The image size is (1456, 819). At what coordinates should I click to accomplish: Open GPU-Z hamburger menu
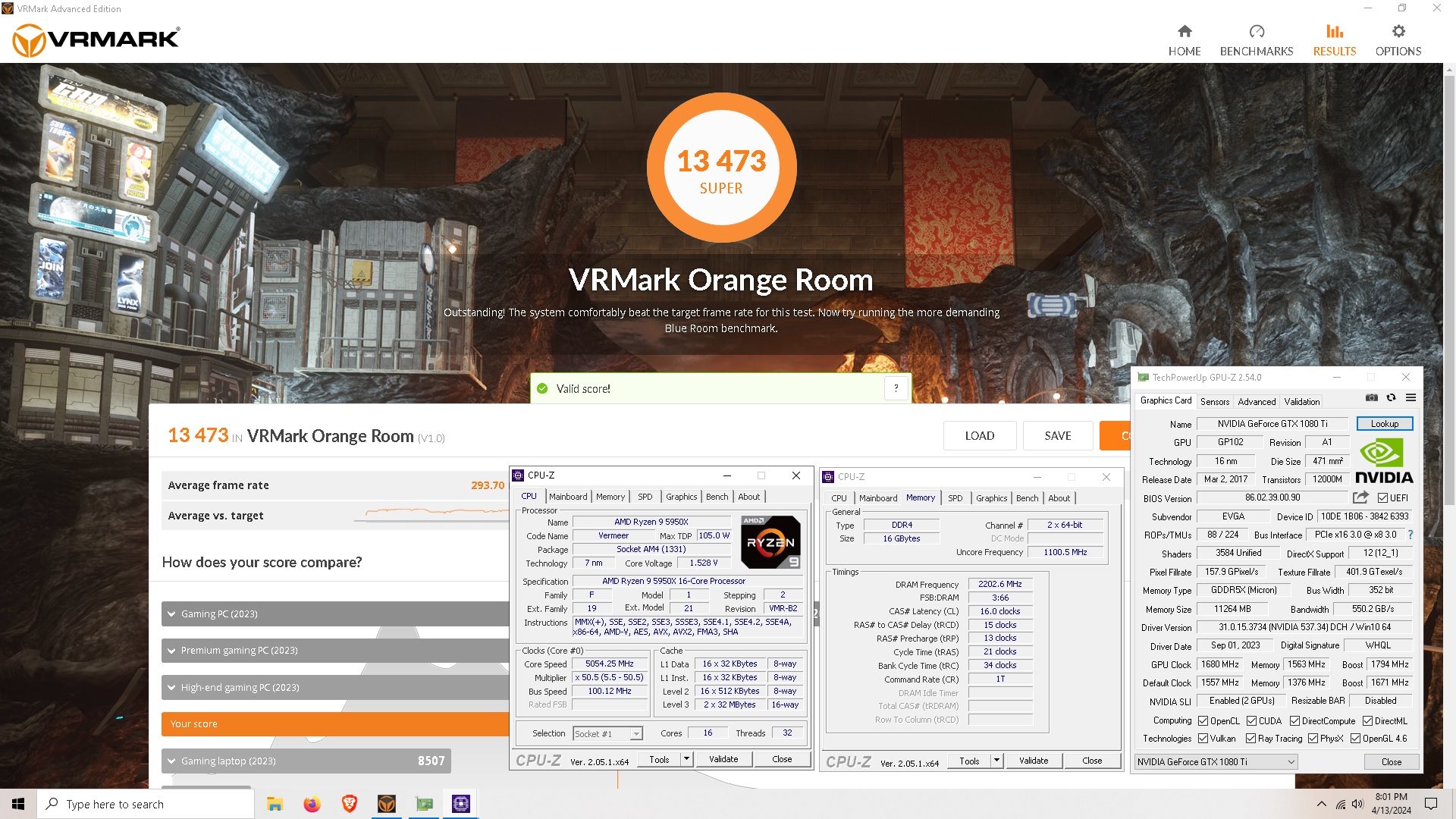tap(1410, 397)
